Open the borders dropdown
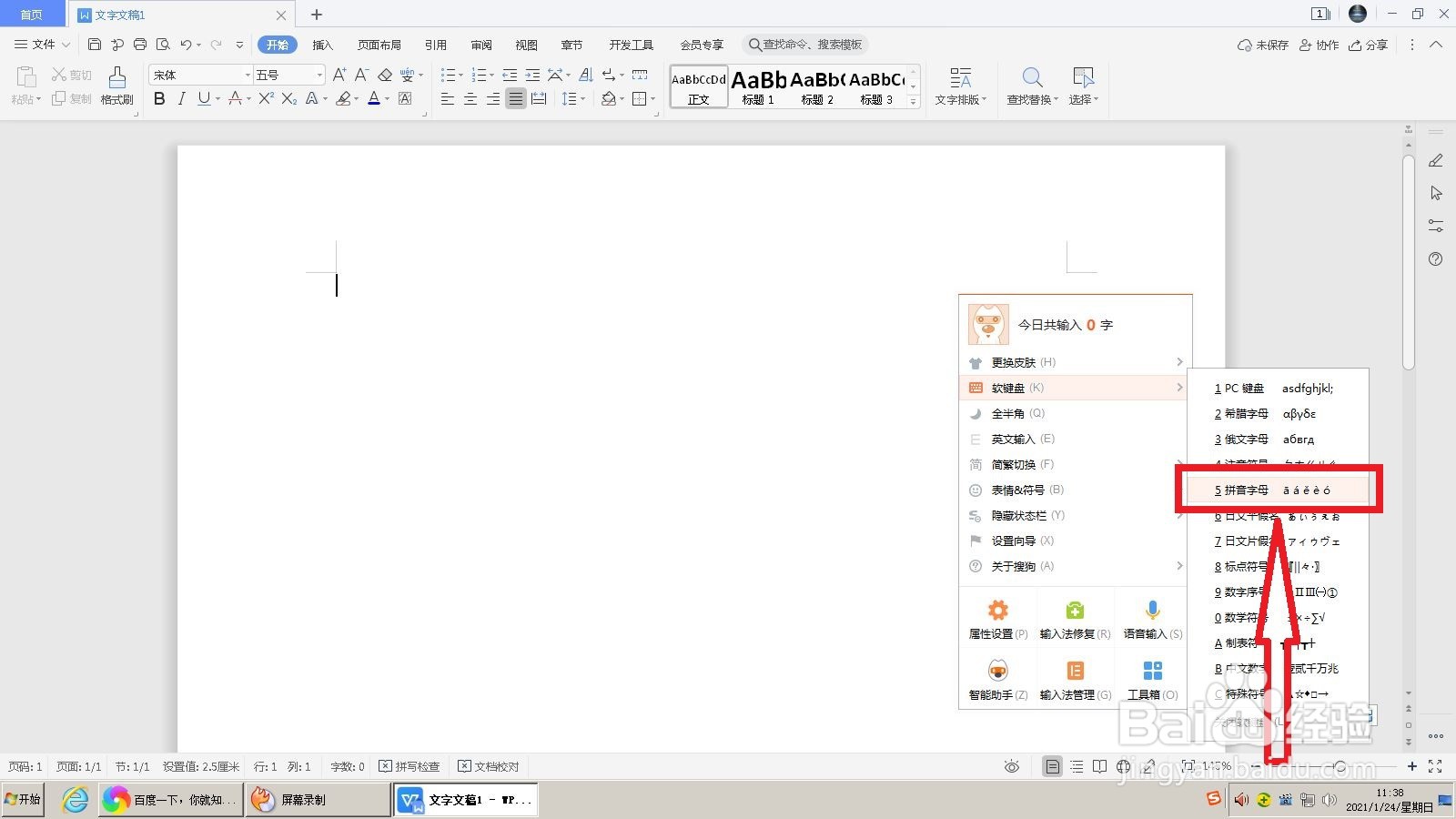 [652, 99]
